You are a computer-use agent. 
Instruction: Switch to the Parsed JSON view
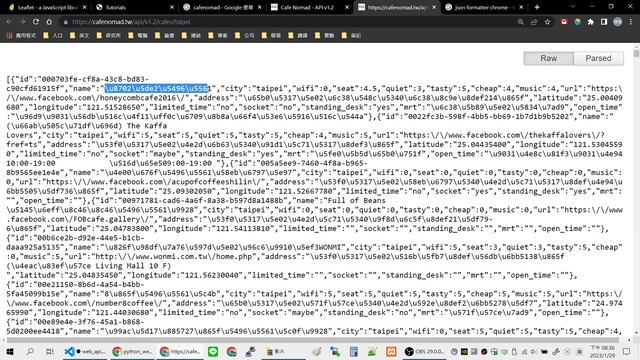pos(598,58)
